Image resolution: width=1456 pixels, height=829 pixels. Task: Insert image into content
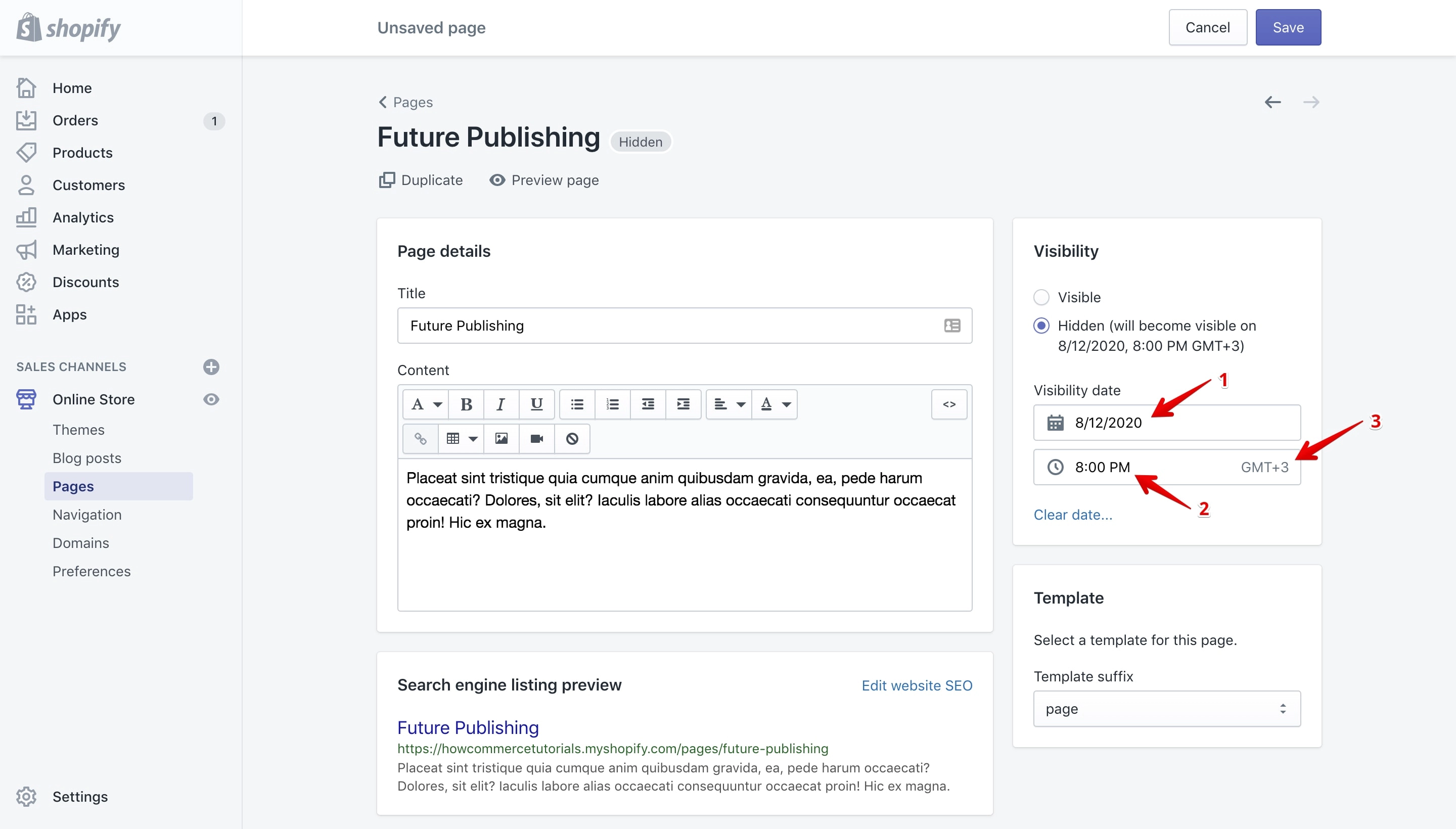501,438
